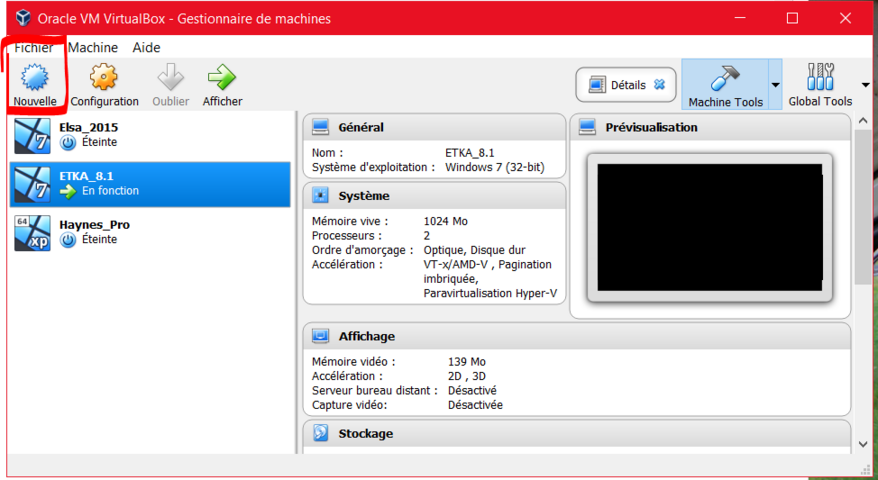Click the ETKA_8.1 running status arrow icon
The image size is (878, 480).
pyautogui.click(x=68, y=192)
